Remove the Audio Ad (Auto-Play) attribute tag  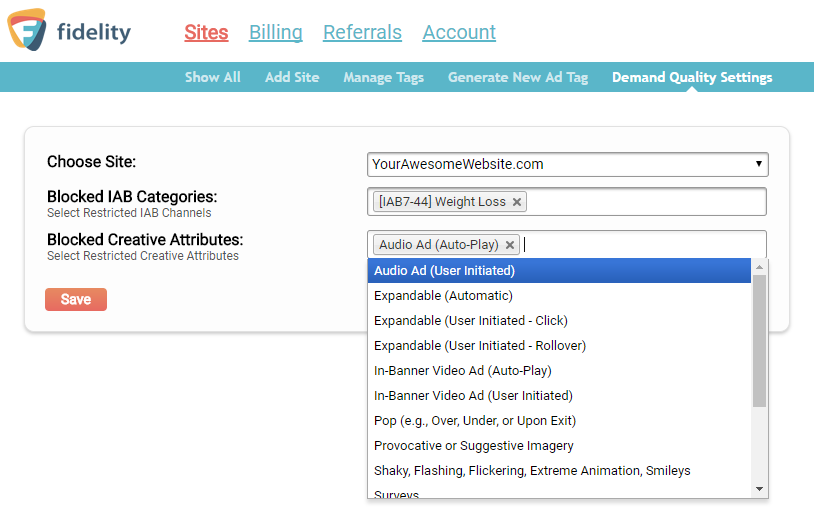(x=510, y=245)
